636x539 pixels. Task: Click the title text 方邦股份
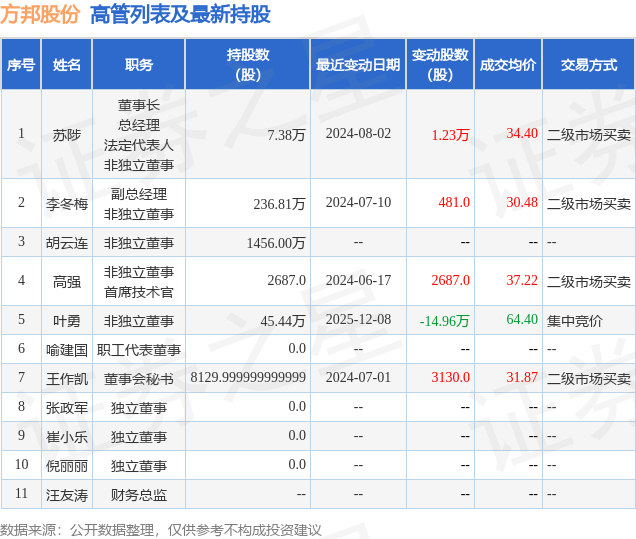click(x=40, y=15)
